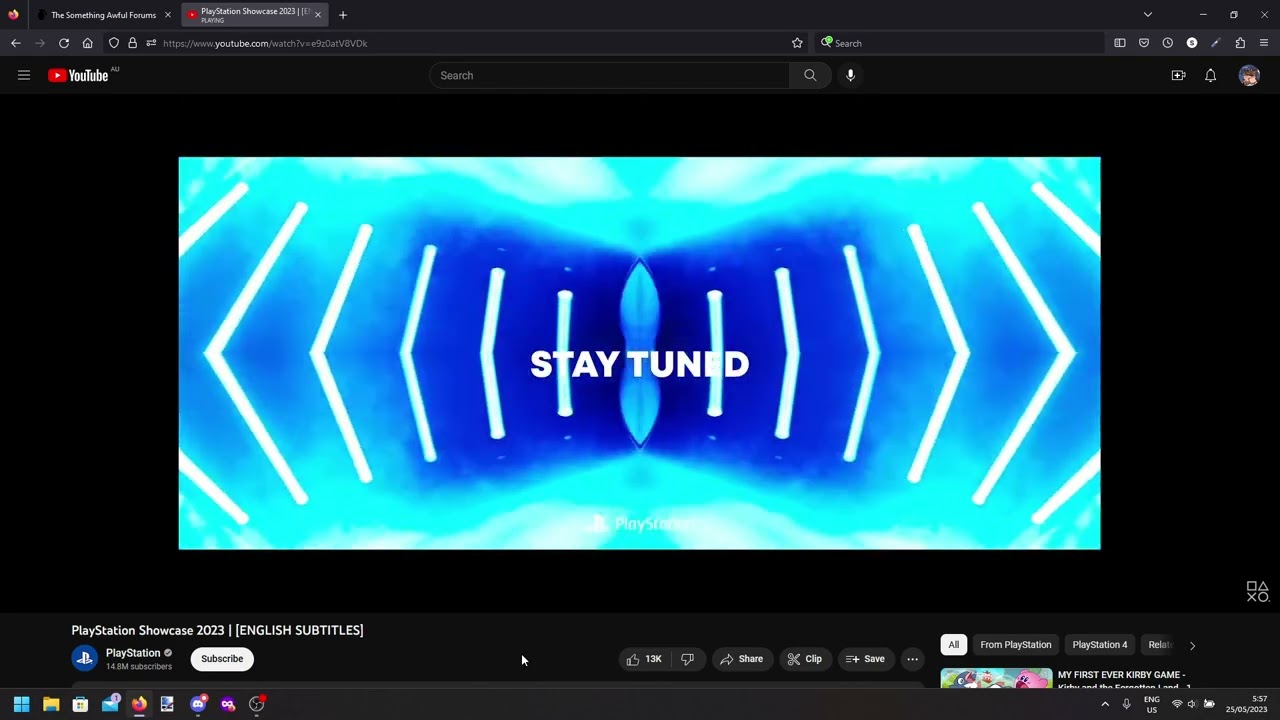This screenshot has width=1280, height=720.
Task: Open the YouTube hamburger guide menu
Action: (x=24, y=75)
